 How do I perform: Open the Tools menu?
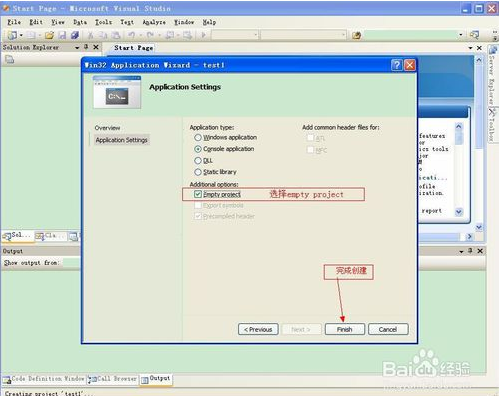[103, 22]
